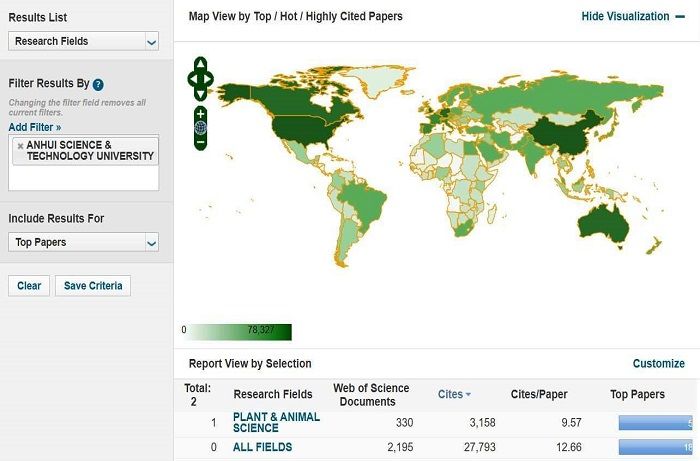Click the Add Filter link
Screen dimensions: 700x461
34,127
